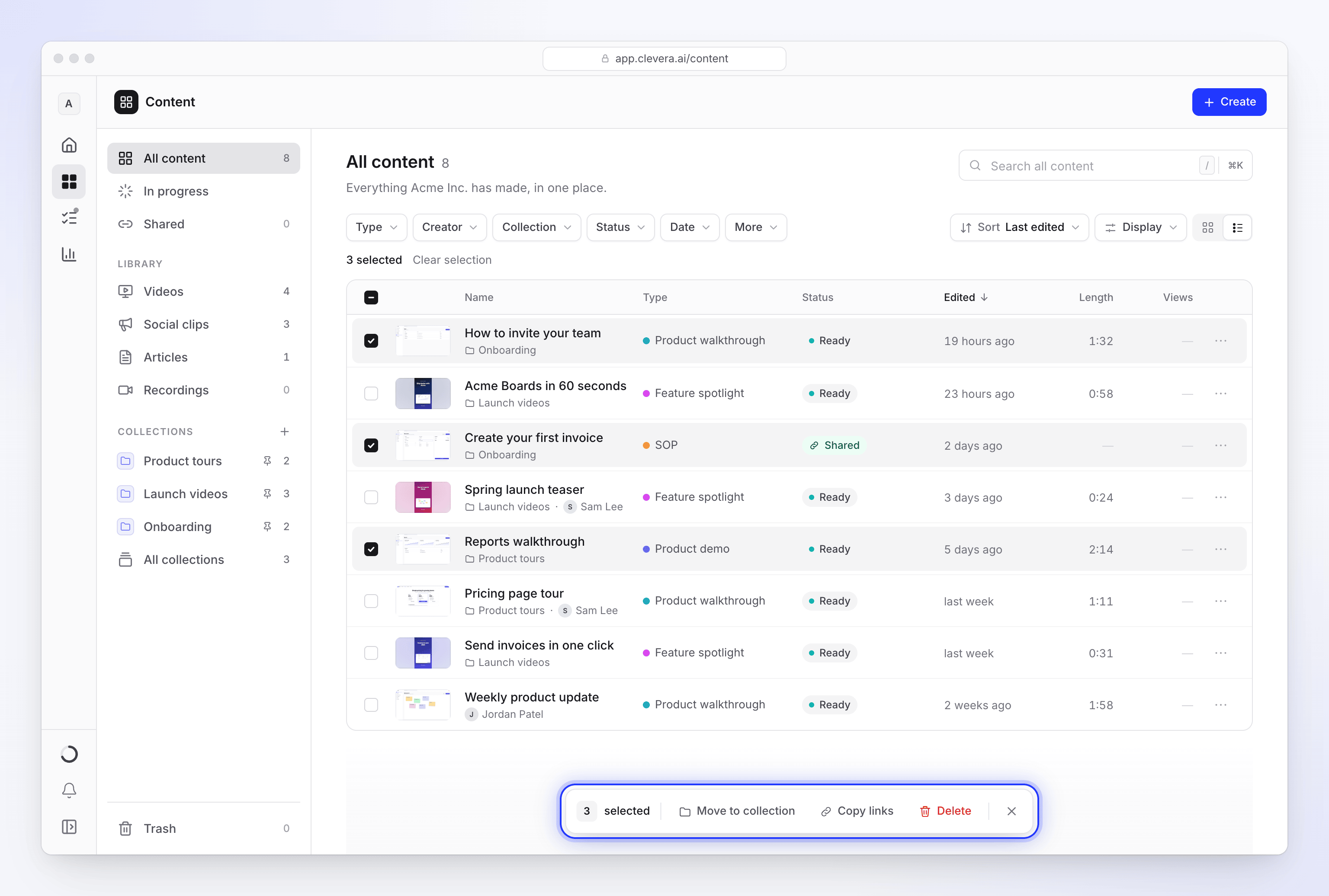Uncheck Create your first invoice row

click(371, 445)
